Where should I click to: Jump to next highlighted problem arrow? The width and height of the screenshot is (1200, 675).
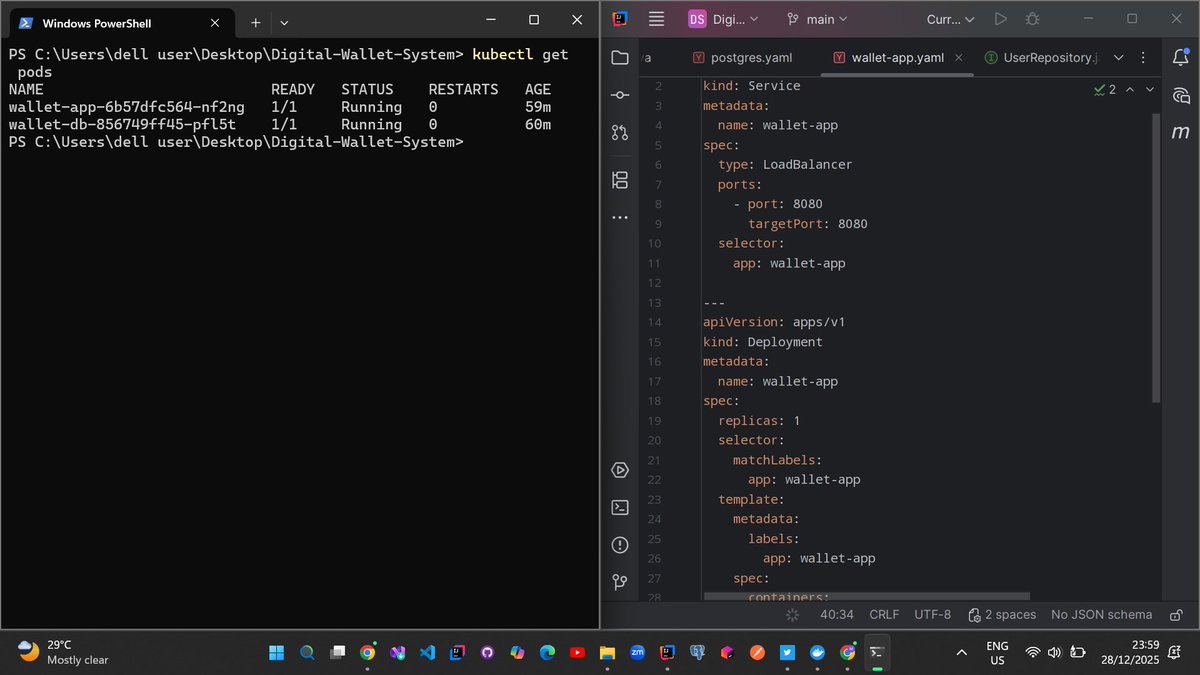[1150, 89]
